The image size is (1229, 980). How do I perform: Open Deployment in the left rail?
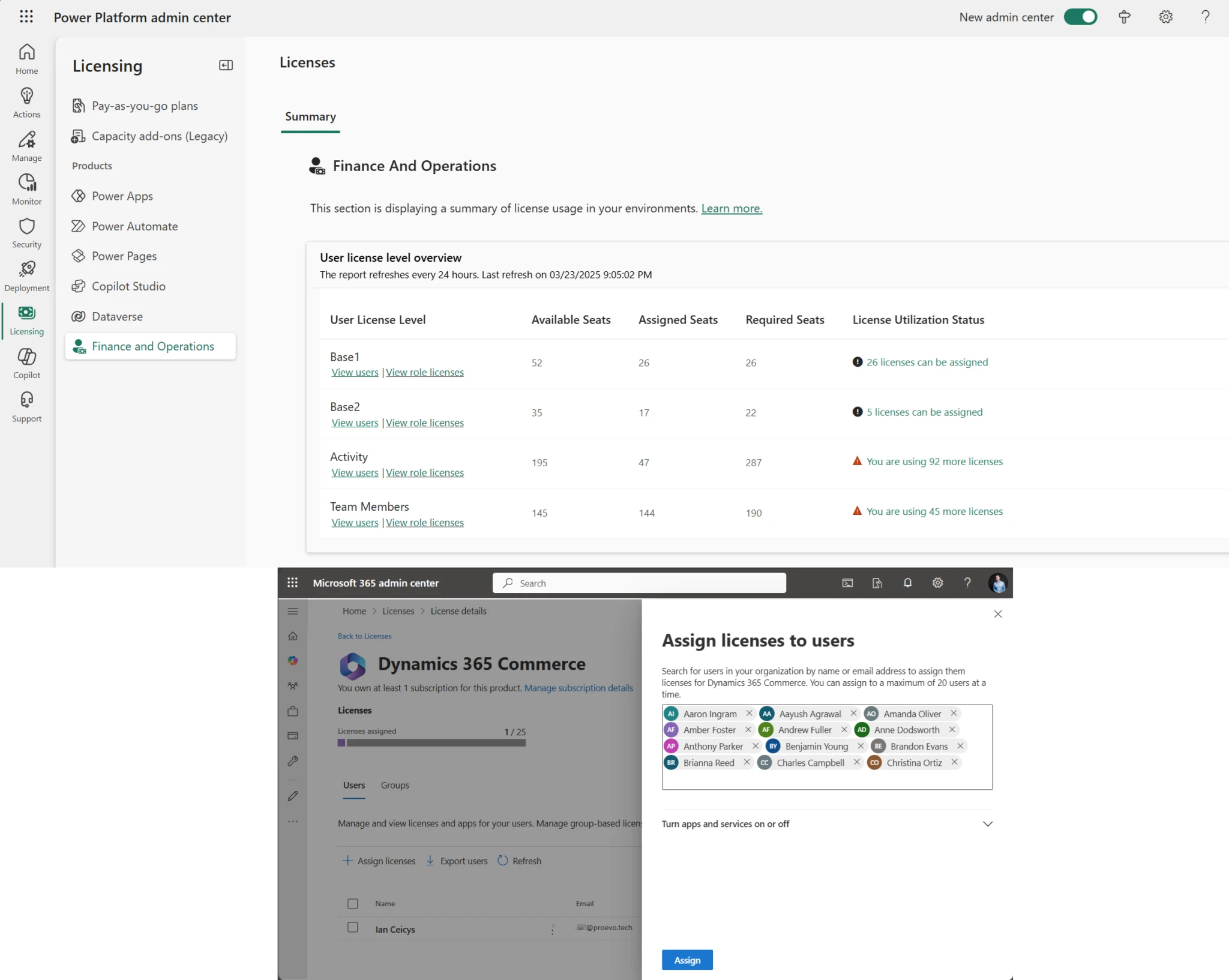point(27,277)
